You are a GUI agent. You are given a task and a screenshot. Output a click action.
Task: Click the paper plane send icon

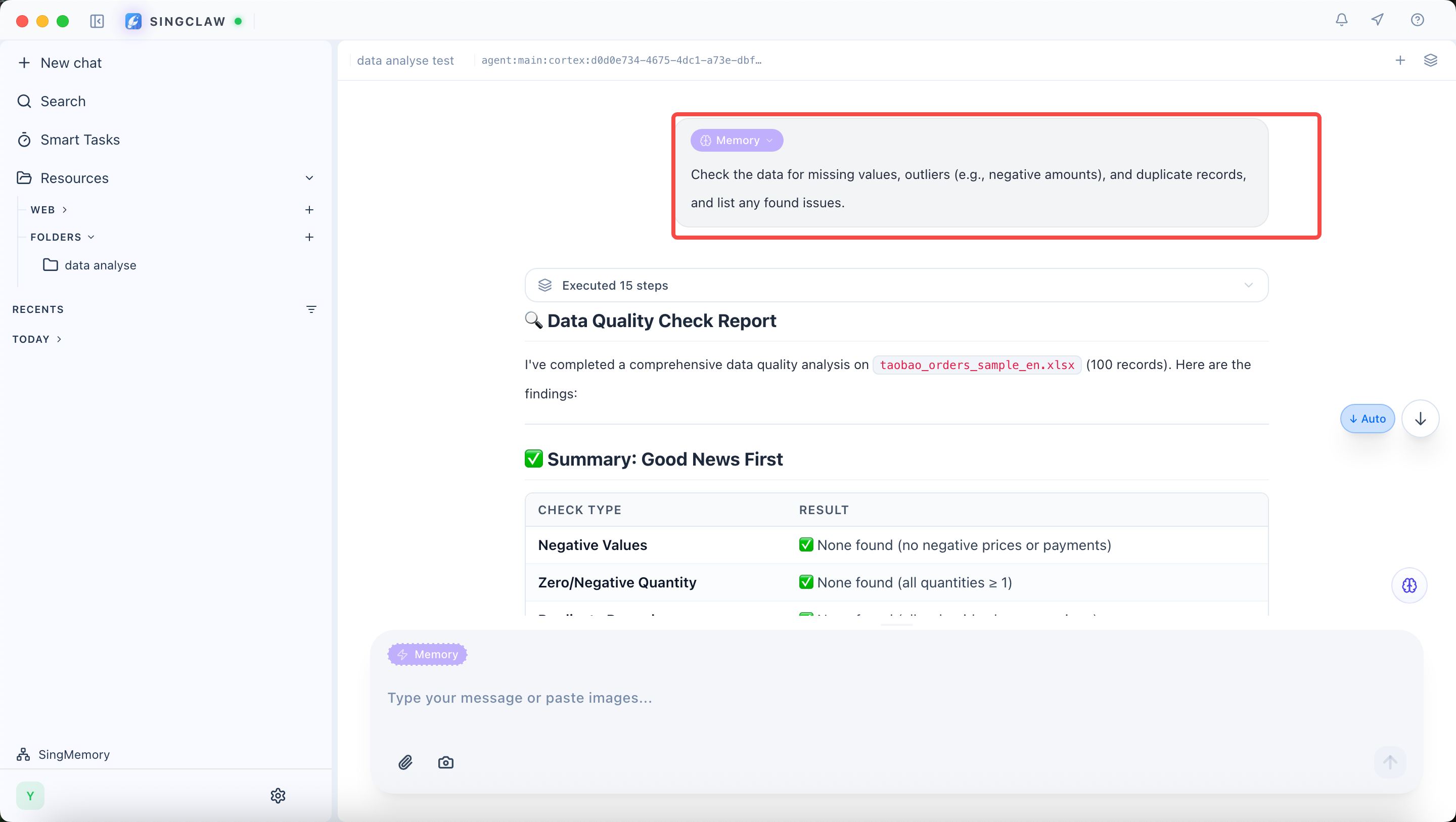click(x=1378, y=20)
